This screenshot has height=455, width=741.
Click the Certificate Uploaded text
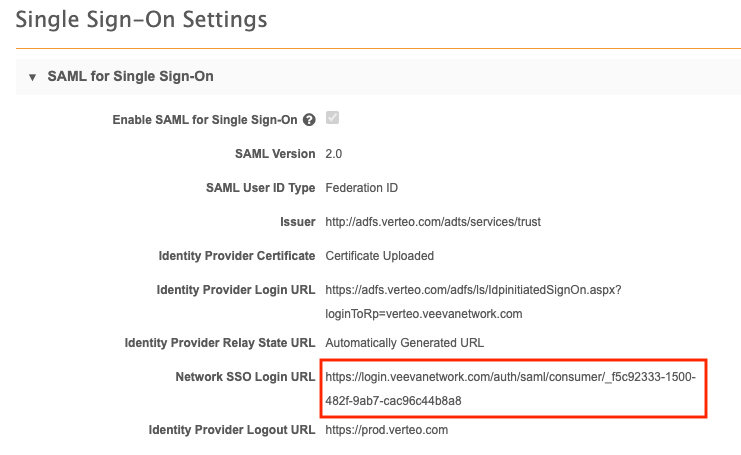tap(380, 256)
